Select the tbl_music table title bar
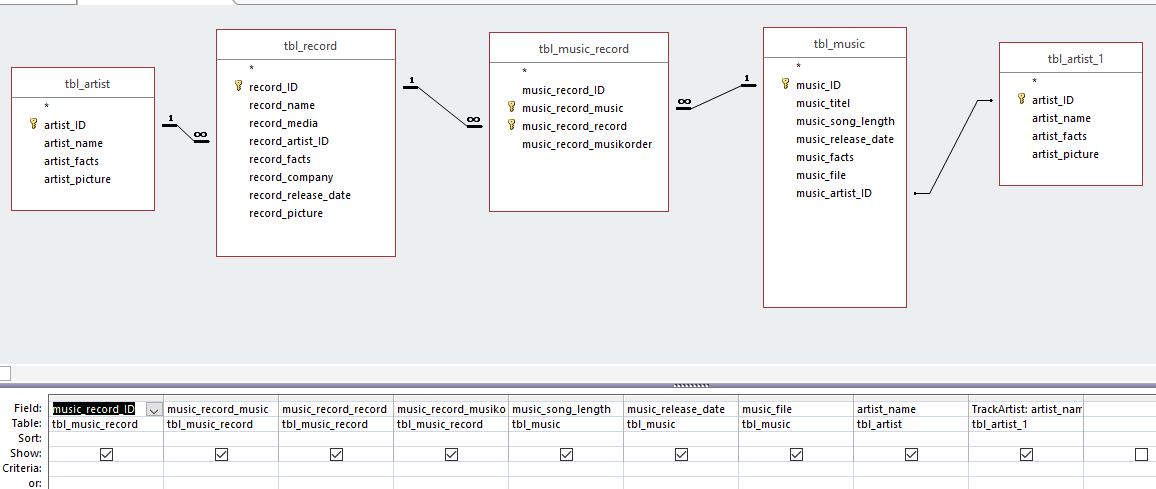Screen dimensions: 1156x489 [x=835, y=44]
